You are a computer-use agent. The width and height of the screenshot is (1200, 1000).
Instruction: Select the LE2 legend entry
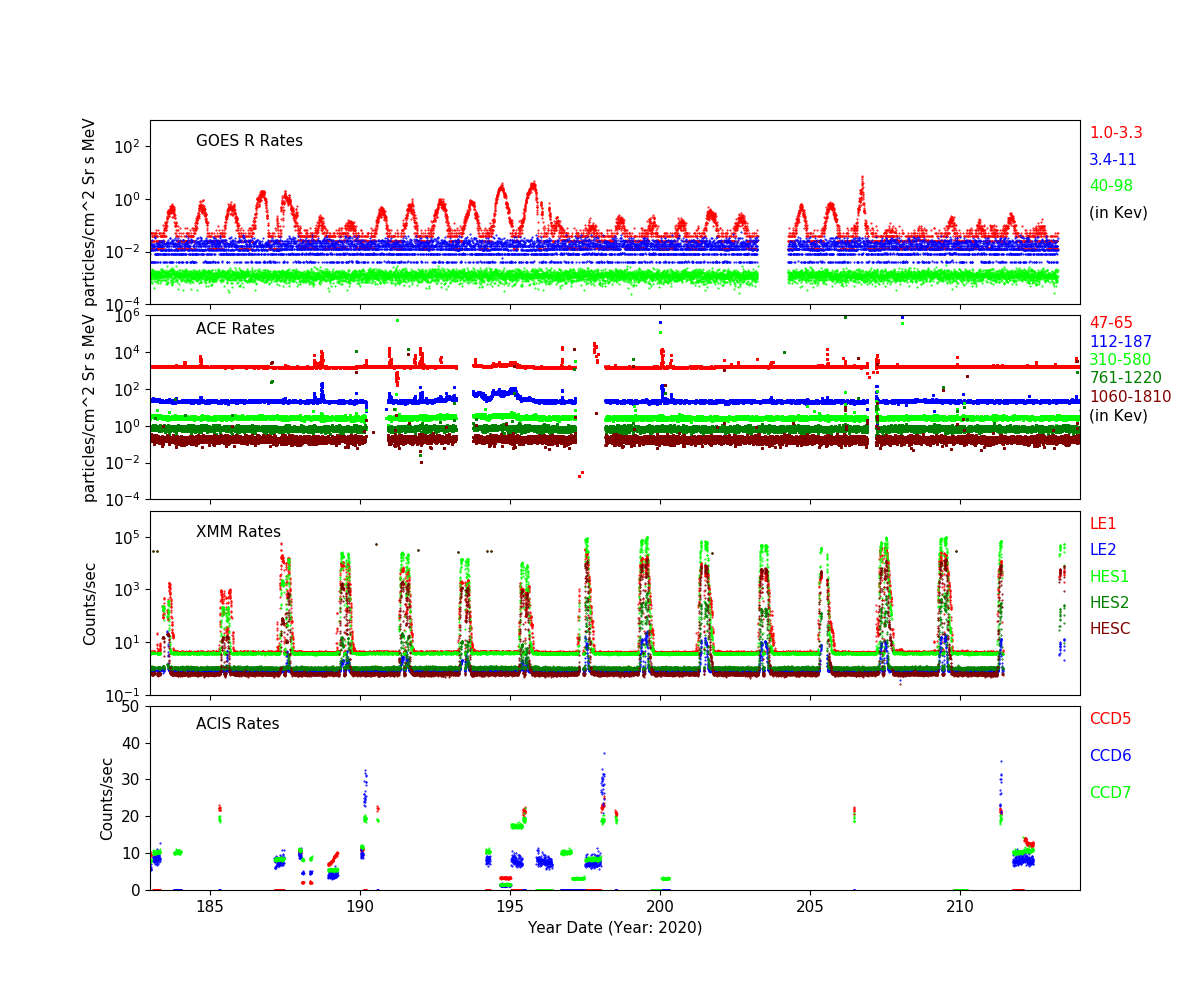1103,550
